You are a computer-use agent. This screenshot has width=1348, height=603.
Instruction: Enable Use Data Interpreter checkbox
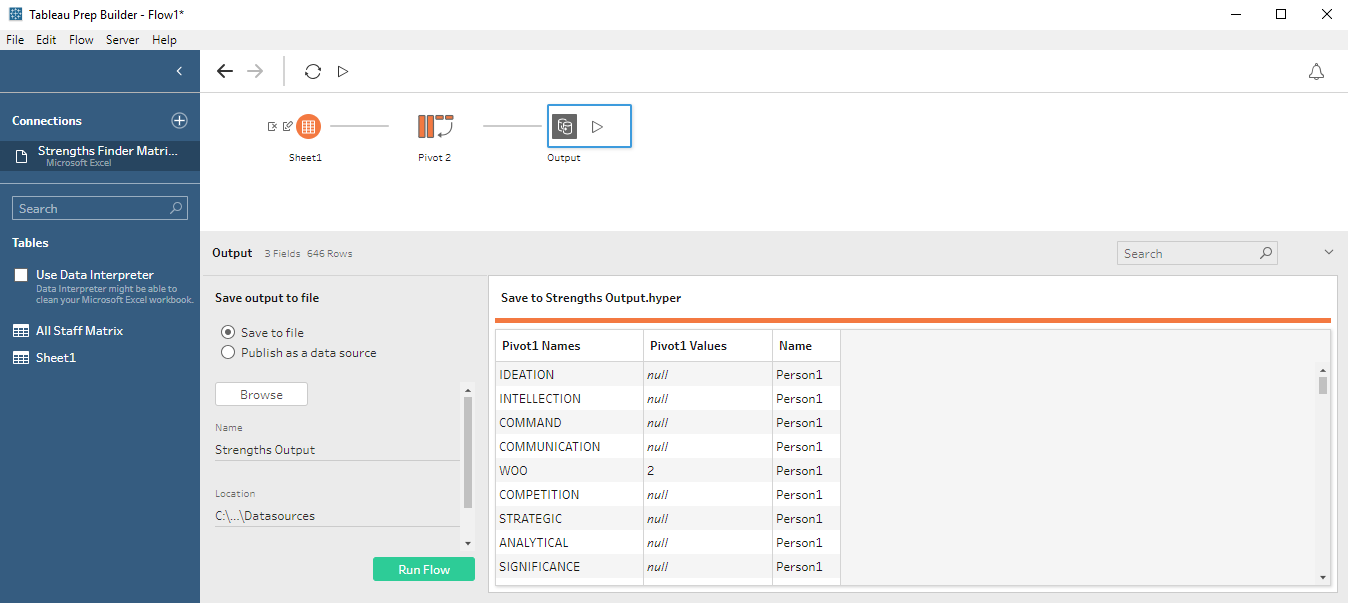[x=21, y=275]
